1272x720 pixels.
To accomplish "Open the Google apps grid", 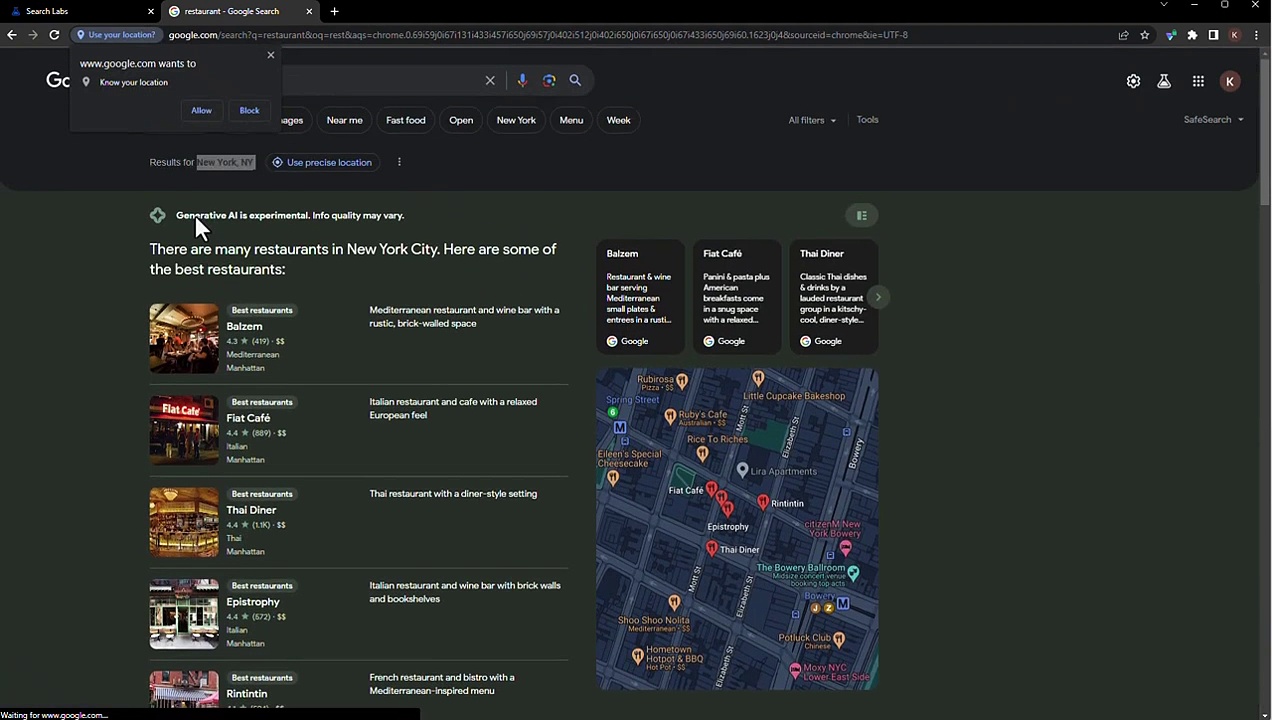I will tap(1198, 82).
